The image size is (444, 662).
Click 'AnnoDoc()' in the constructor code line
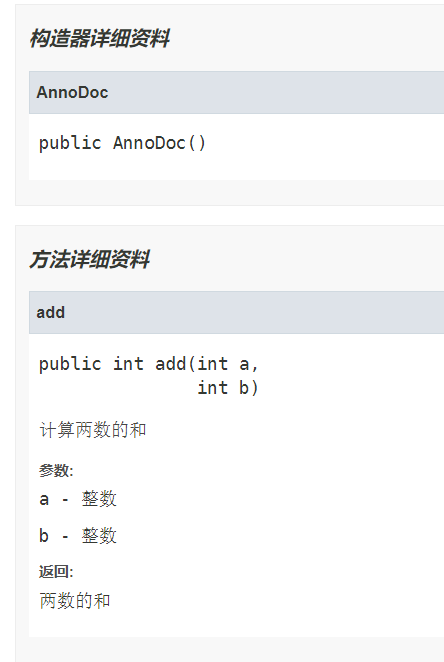159,143
